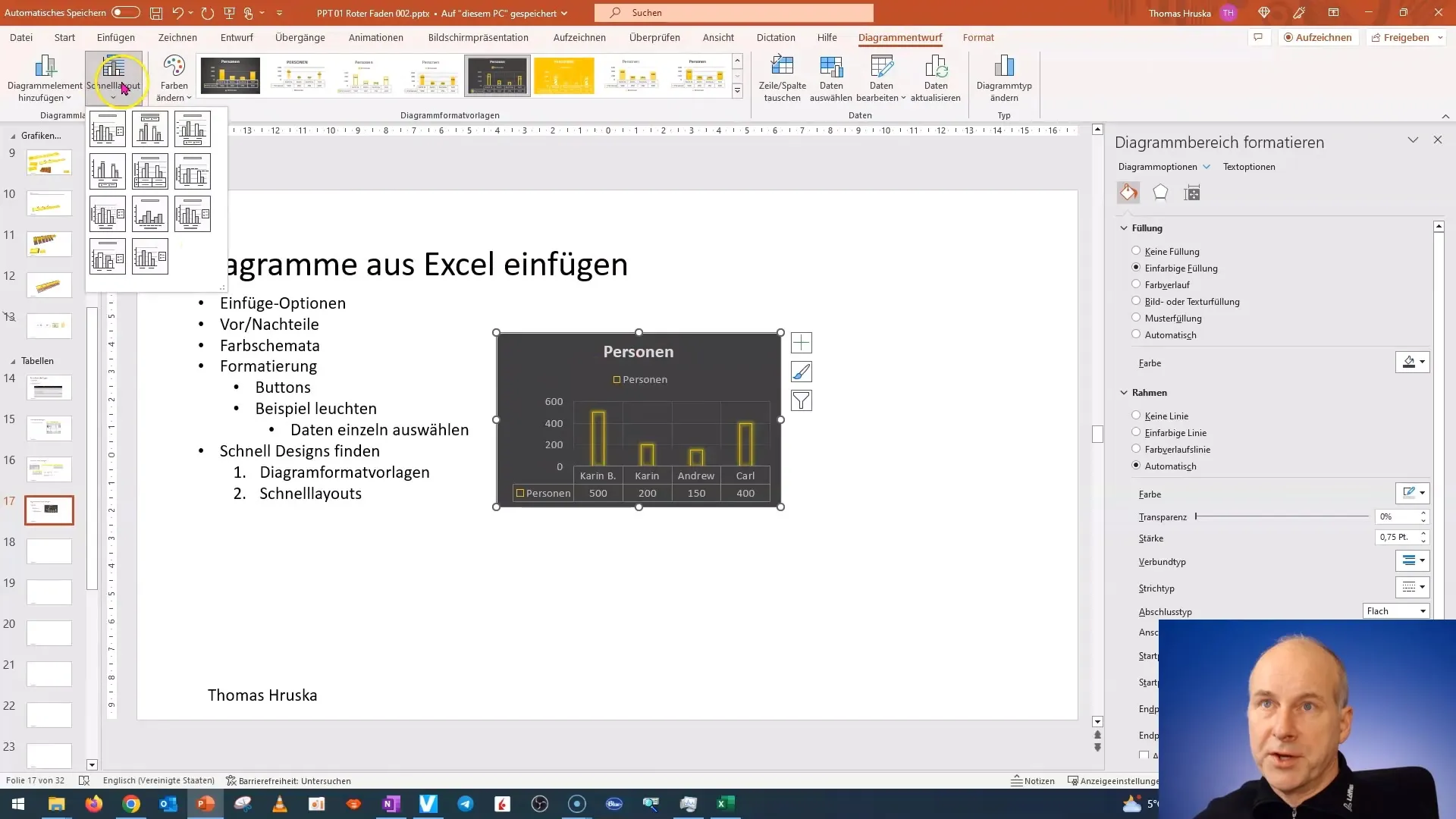Select Keine Linie radio button
This screenshot has width=1456, height=819.
coord(1136,415)
